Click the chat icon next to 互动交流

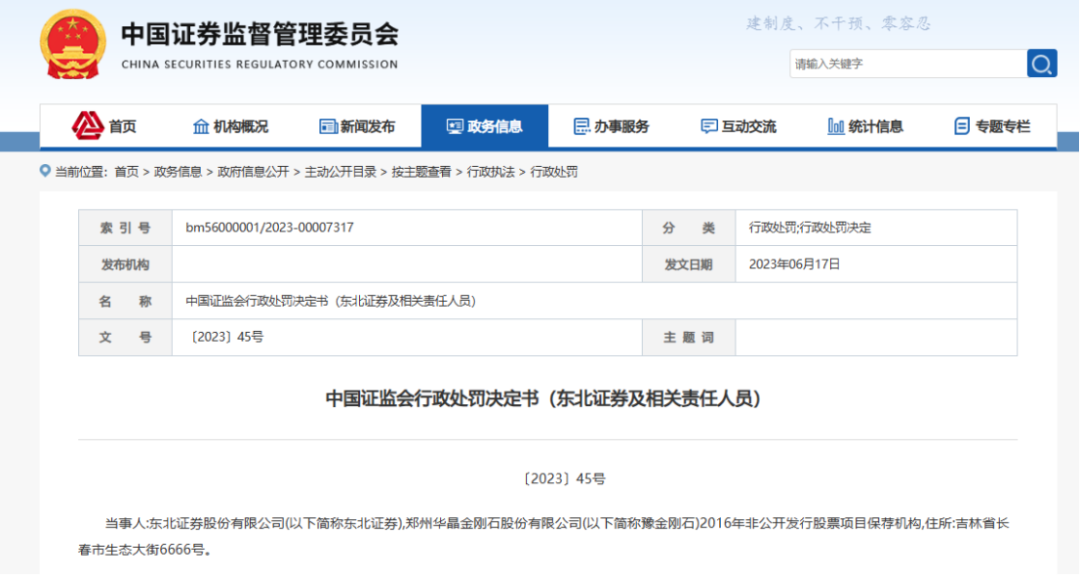709,127
